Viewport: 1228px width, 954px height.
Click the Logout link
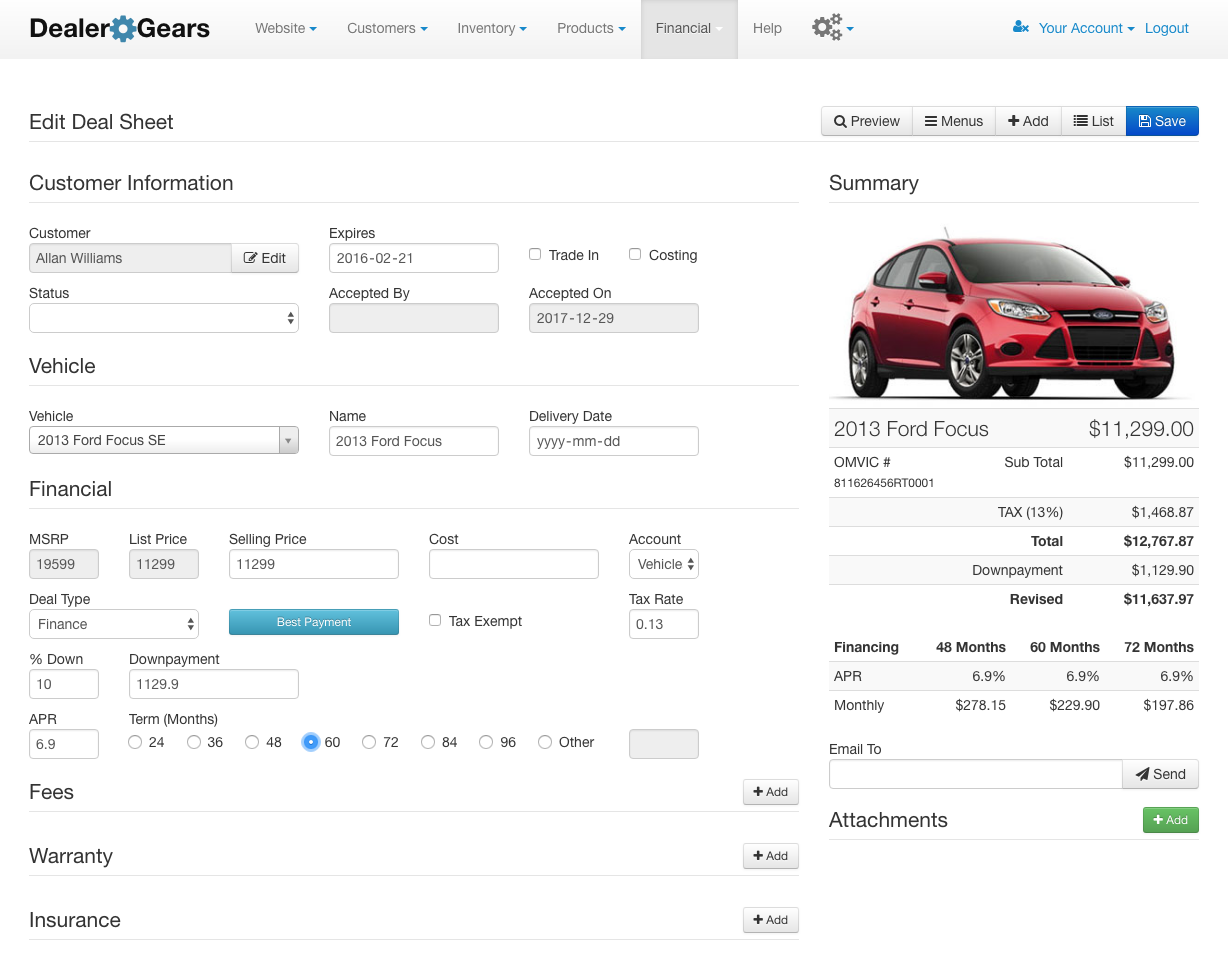point(1166,28)
